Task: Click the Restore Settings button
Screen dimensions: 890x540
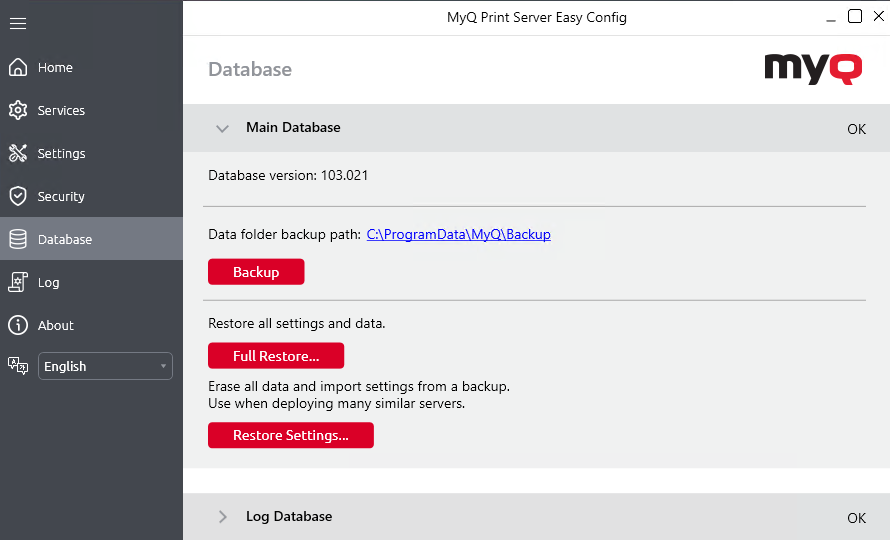Action: (x=291, y=435)
